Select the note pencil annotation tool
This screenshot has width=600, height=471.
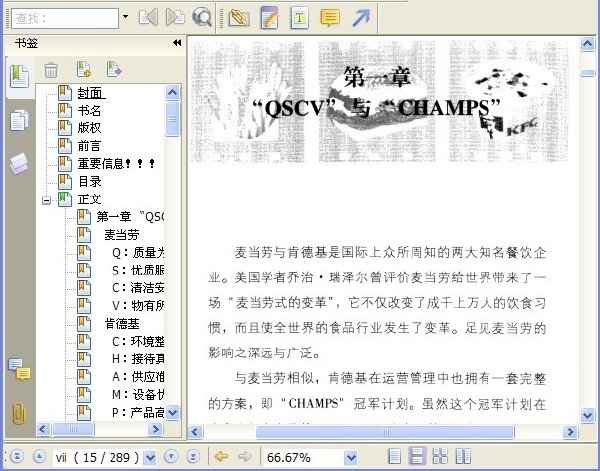pyautogui.click(x=269, y=18)
